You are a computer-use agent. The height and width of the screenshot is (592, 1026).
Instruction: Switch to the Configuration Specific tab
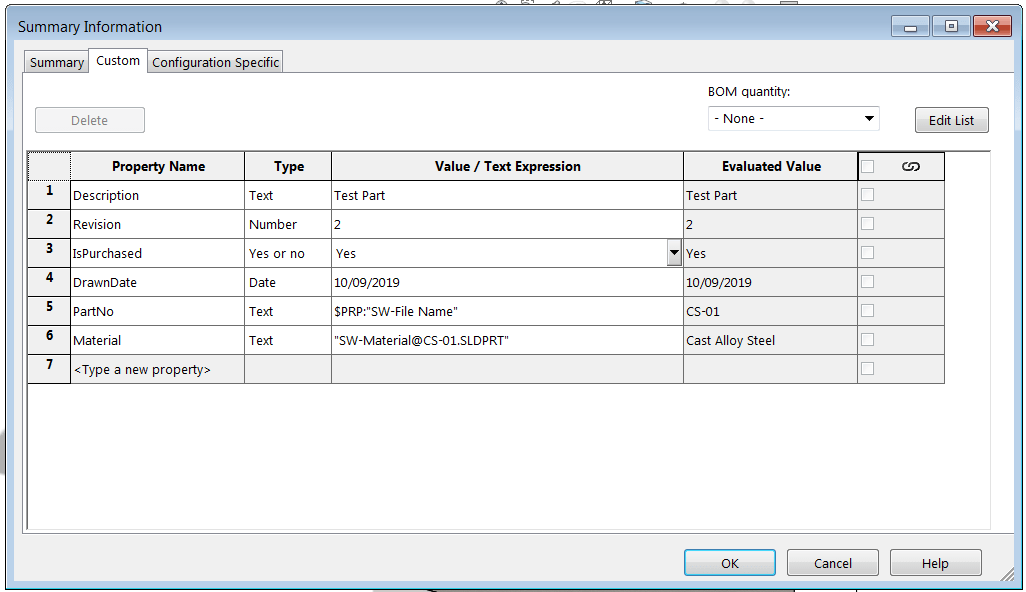[215, 61]
